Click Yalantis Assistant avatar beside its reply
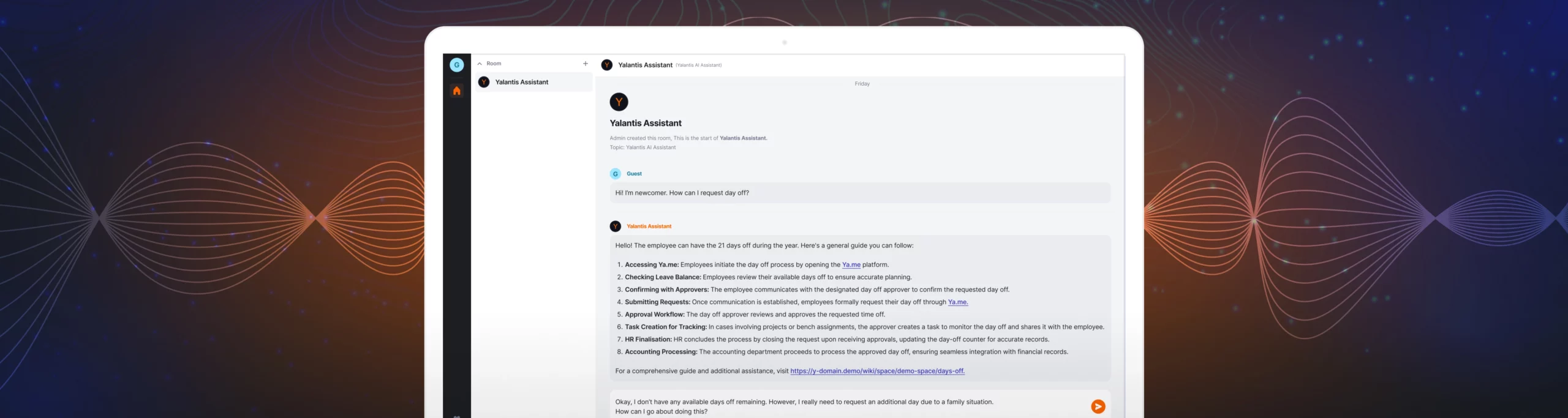This screenshot has width=1568, height=418. click(615, 226)
